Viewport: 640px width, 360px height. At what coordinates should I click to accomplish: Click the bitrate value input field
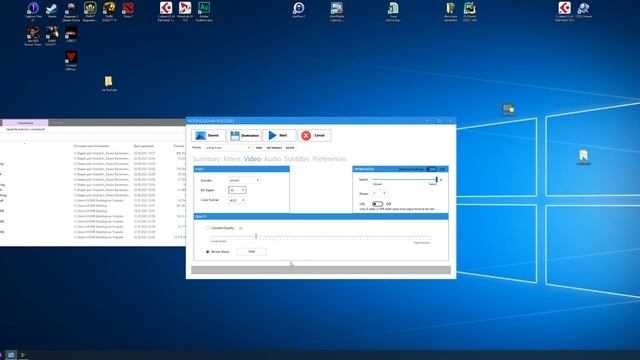pos(251,252)
